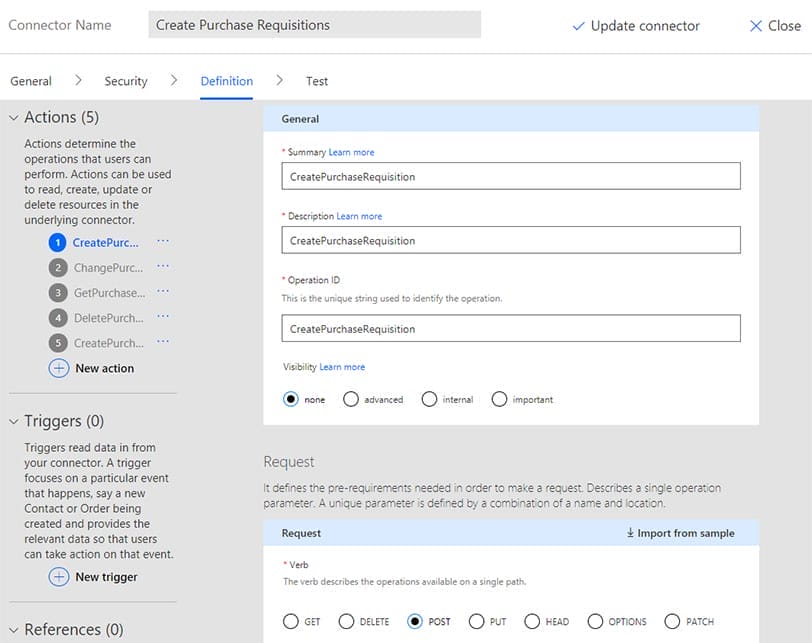The width and height of the screenshot is (812, 643).
Task: Click the Close button label
Action: coord(785,26)
